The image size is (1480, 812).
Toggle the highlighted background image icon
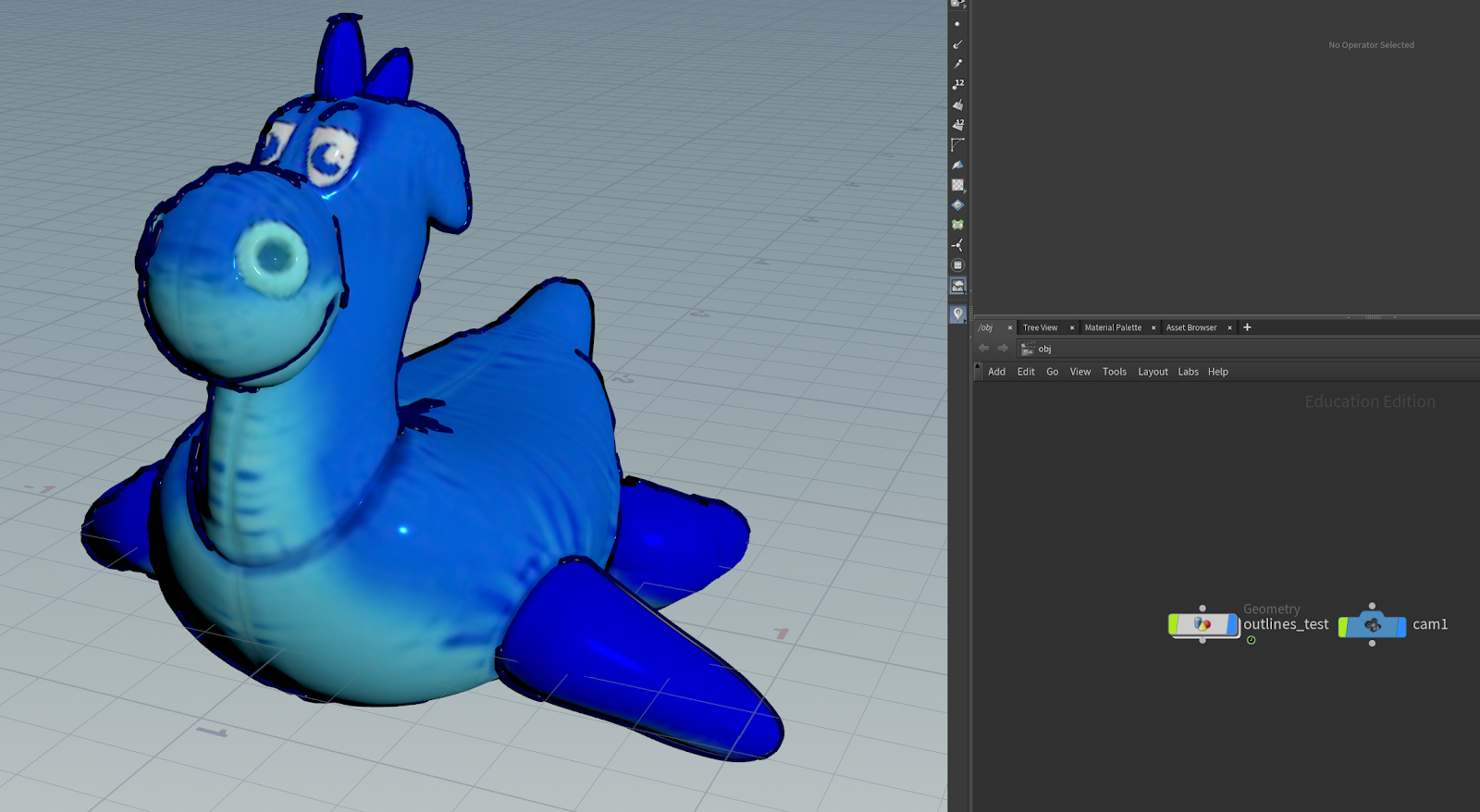point(957,287)
